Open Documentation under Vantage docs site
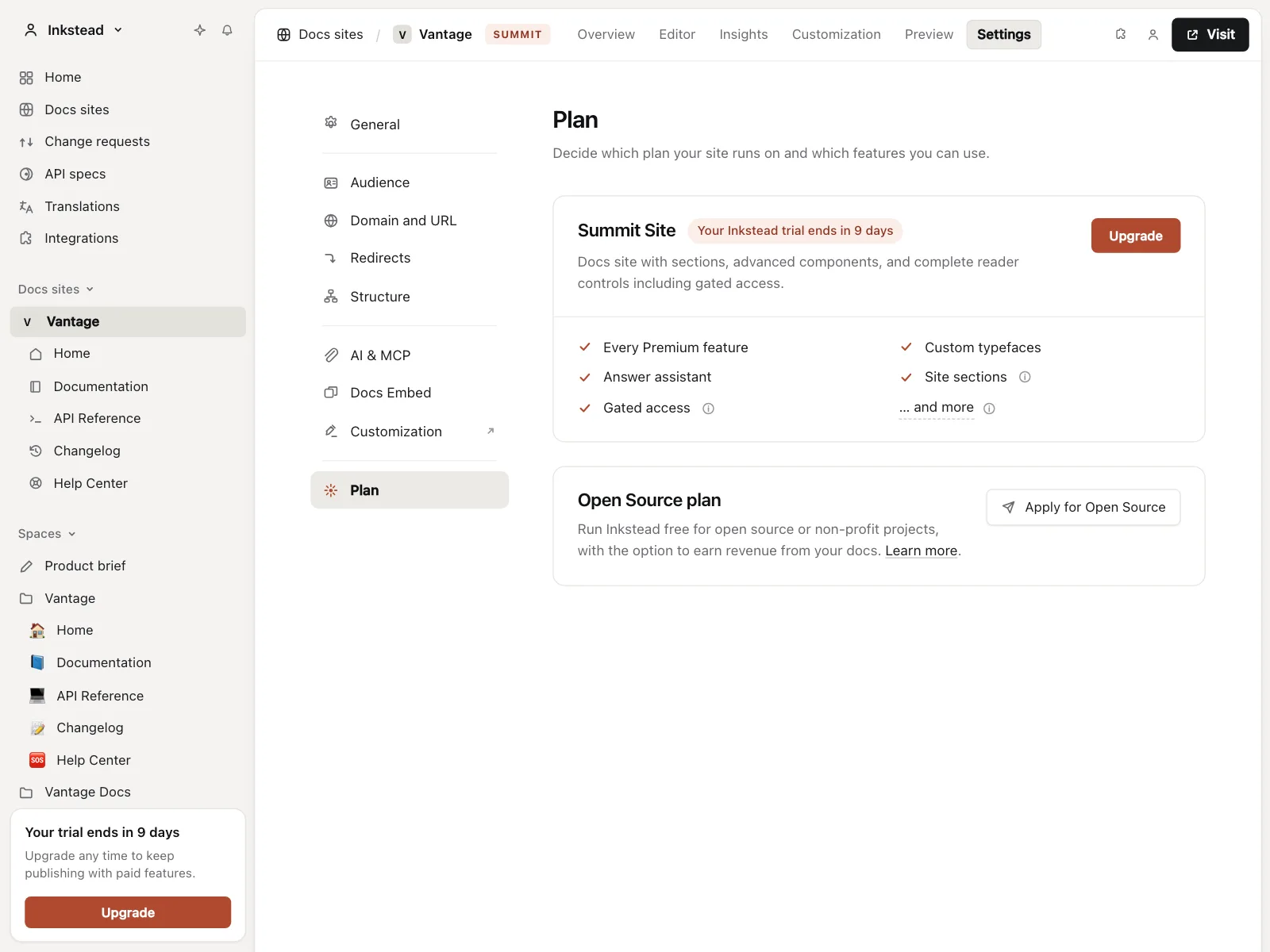Screen dimensions: 1270x952 [128, 386]
